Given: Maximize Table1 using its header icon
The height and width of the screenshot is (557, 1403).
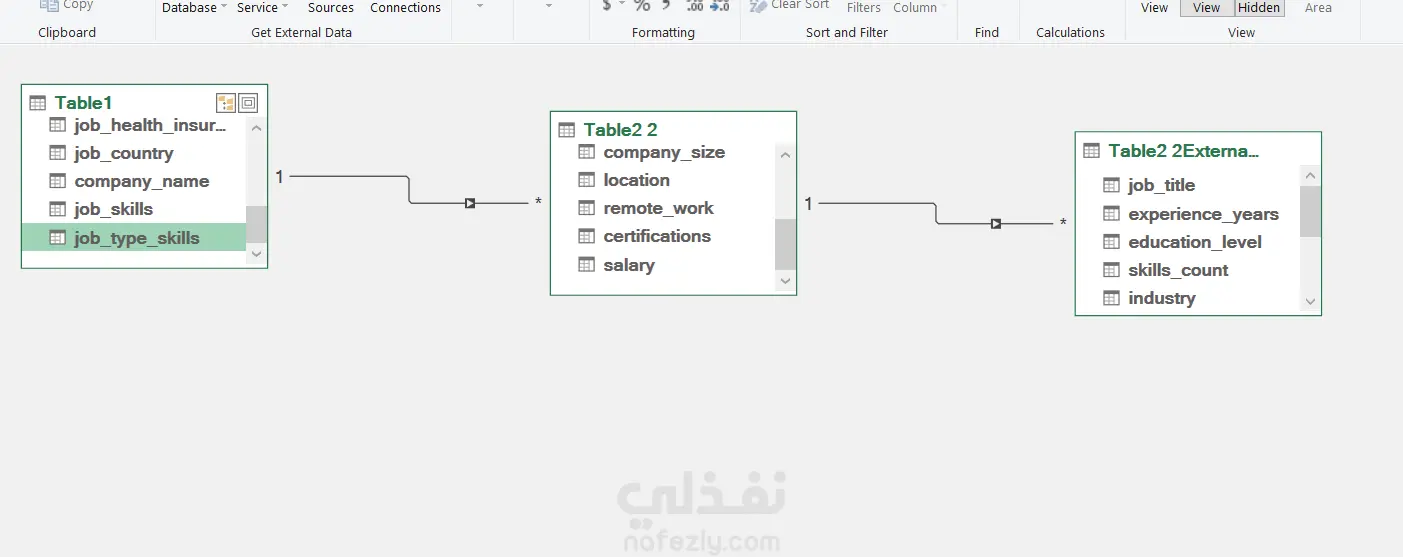Looking at the screenshot, I should click(x=248, y=103).
